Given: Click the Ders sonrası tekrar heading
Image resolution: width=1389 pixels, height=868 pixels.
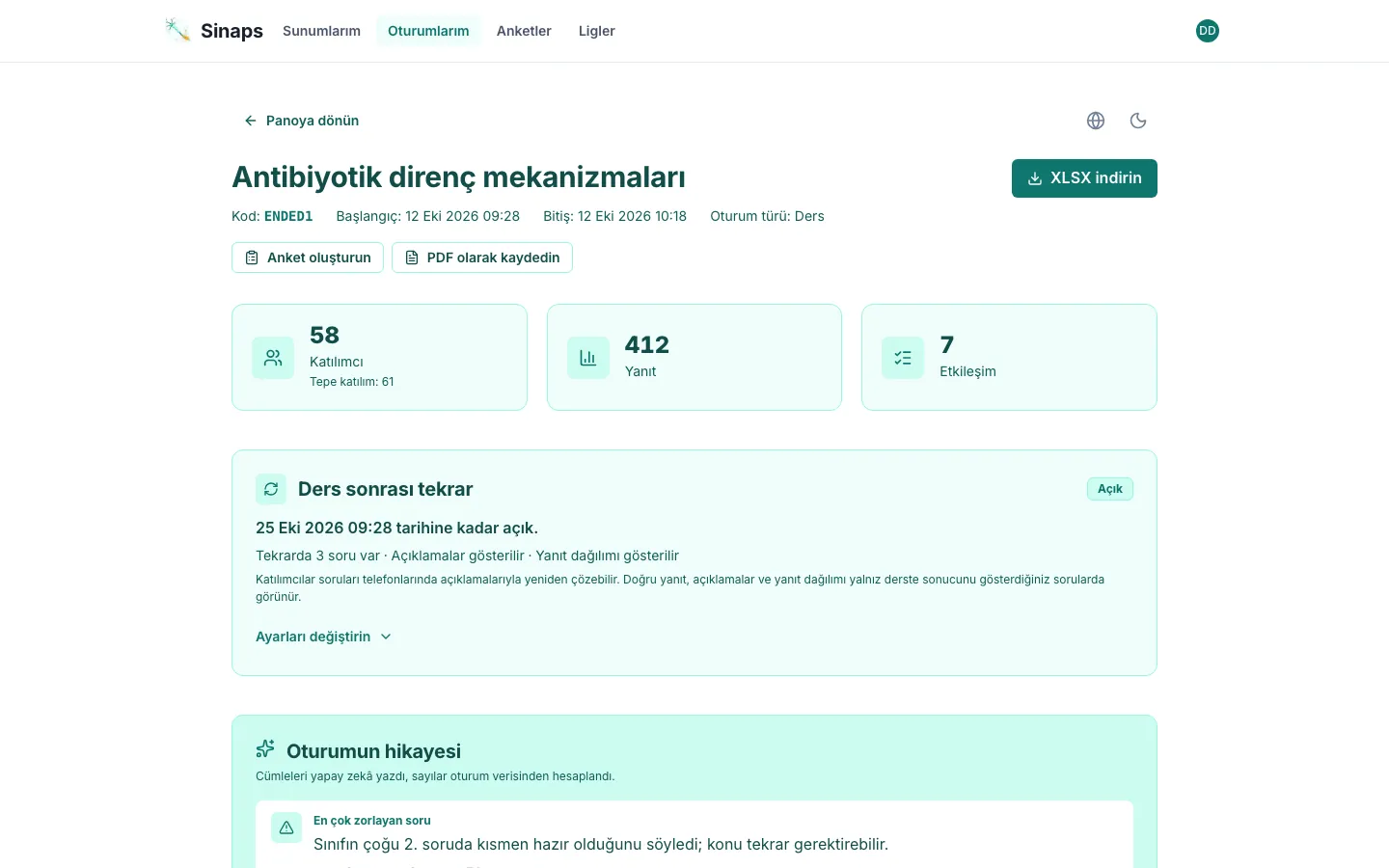Looking at the screenshot, I should click(385, 489).
